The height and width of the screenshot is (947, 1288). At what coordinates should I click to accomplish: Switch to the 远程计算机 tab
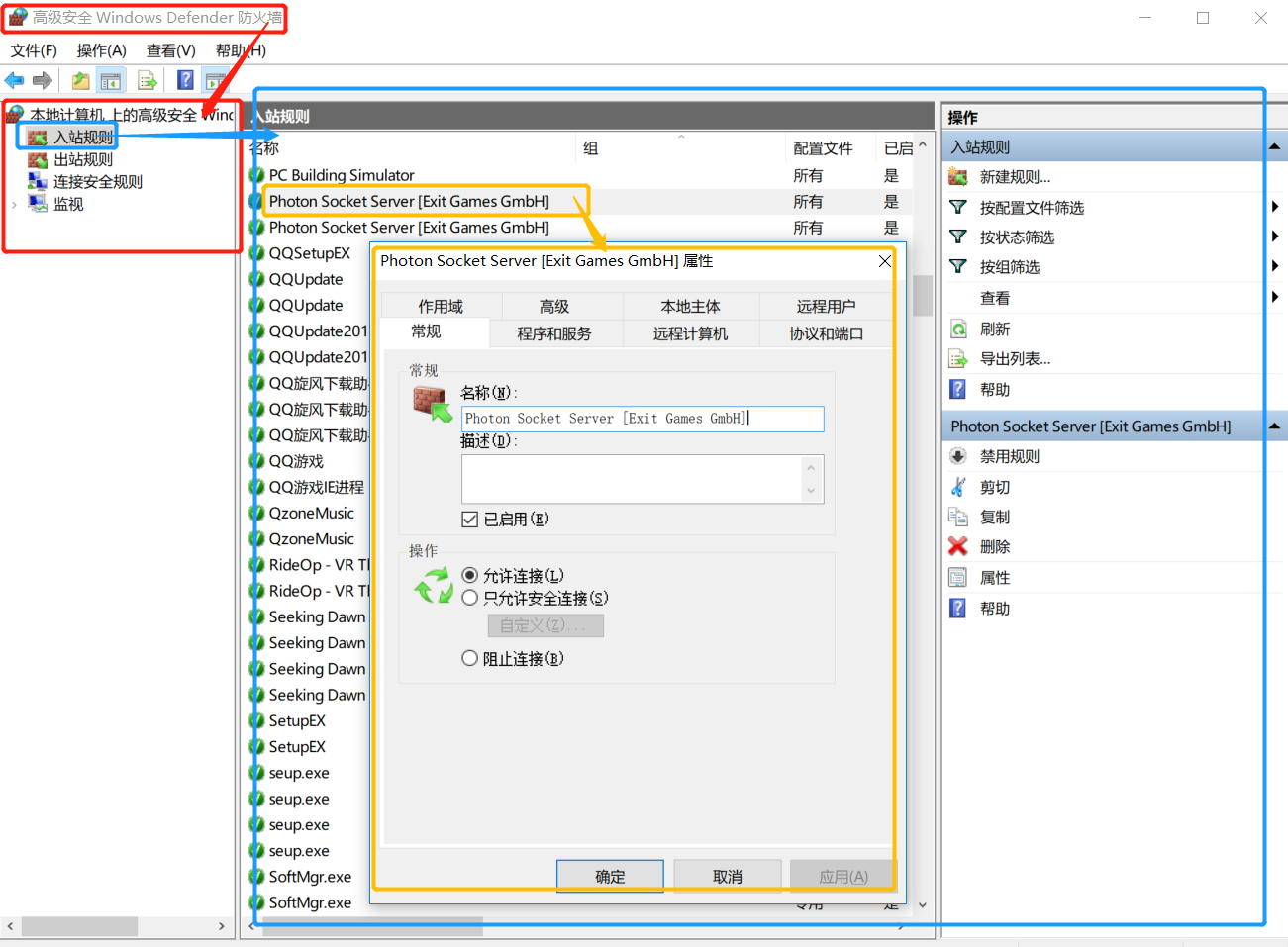(690, 333)
